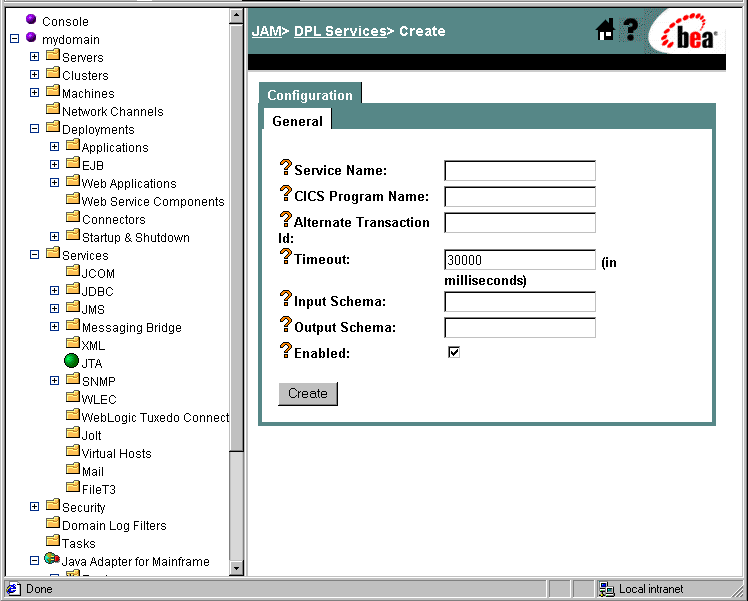The image size is (748, 601).
Task: Click into the Output Schema field
Action: (520, 328)
